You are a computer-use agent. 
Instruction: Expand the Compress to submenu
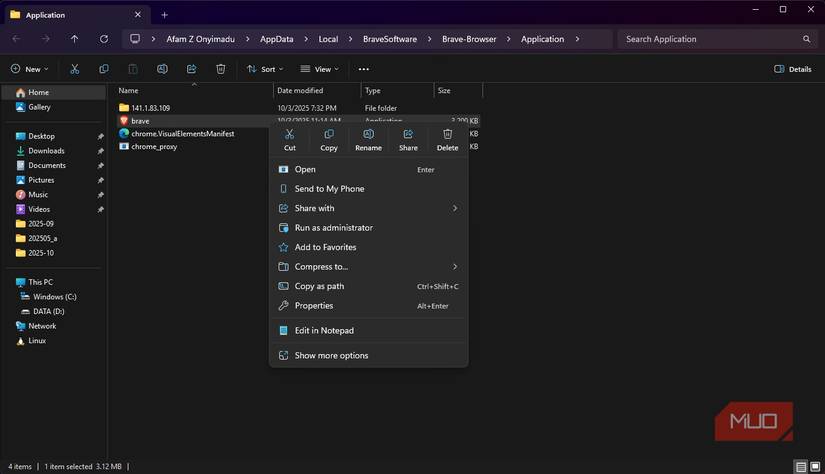tap(455, 267)
